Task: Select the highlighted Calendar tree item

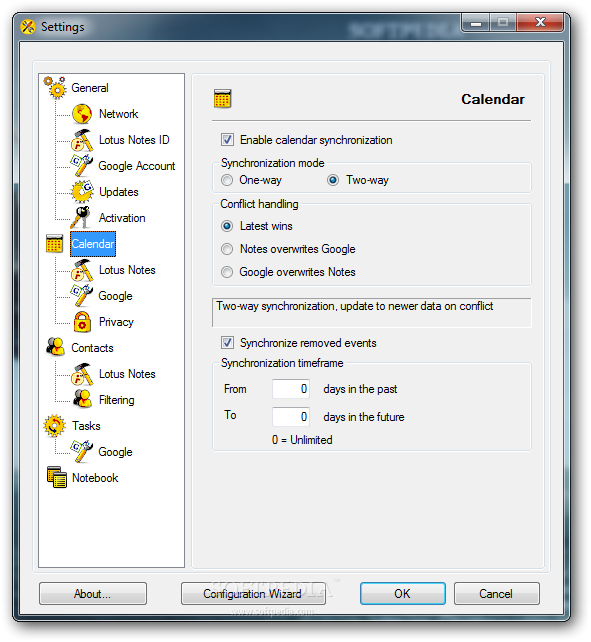Action: tap(93, 244)
